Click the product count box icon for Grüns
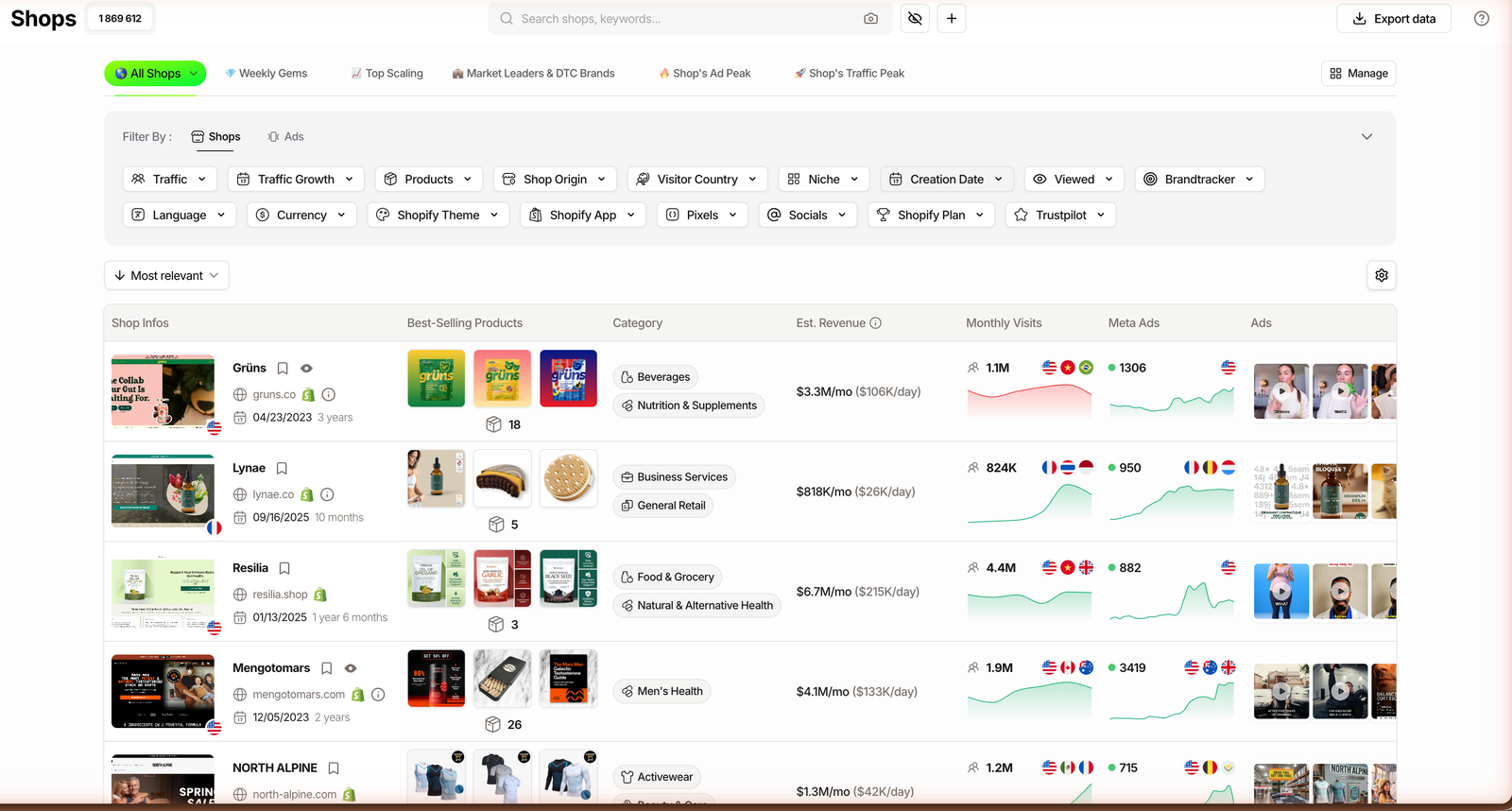Image resolution: width=1512 pixels, height=811 pixels. coord(493,424)
